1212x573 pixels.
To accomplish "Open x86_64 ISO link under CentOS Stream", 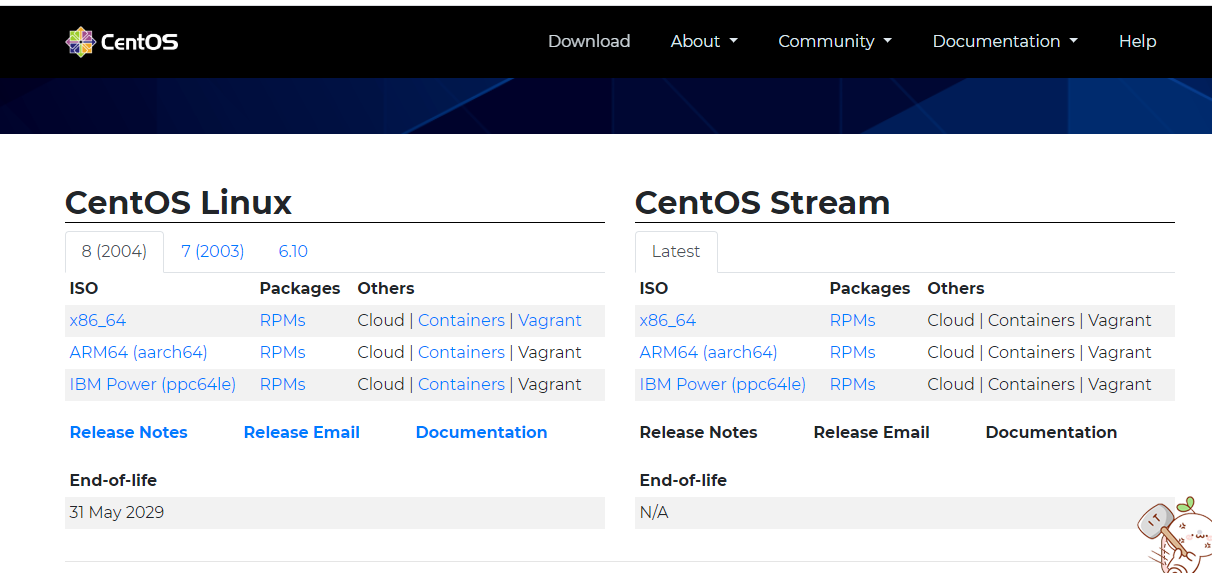I will click(x=668, y=320).
